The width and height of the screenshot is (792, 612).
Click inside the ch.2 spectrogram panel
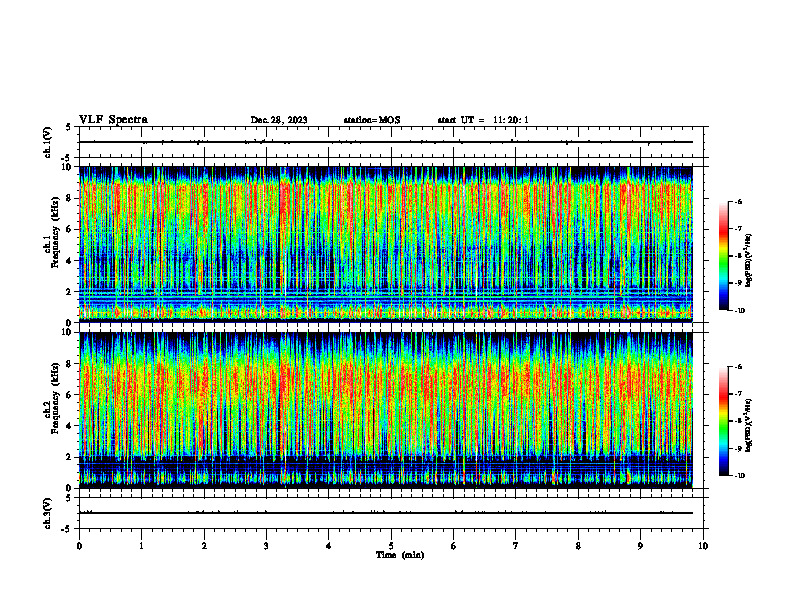click(x=386, y=410)
